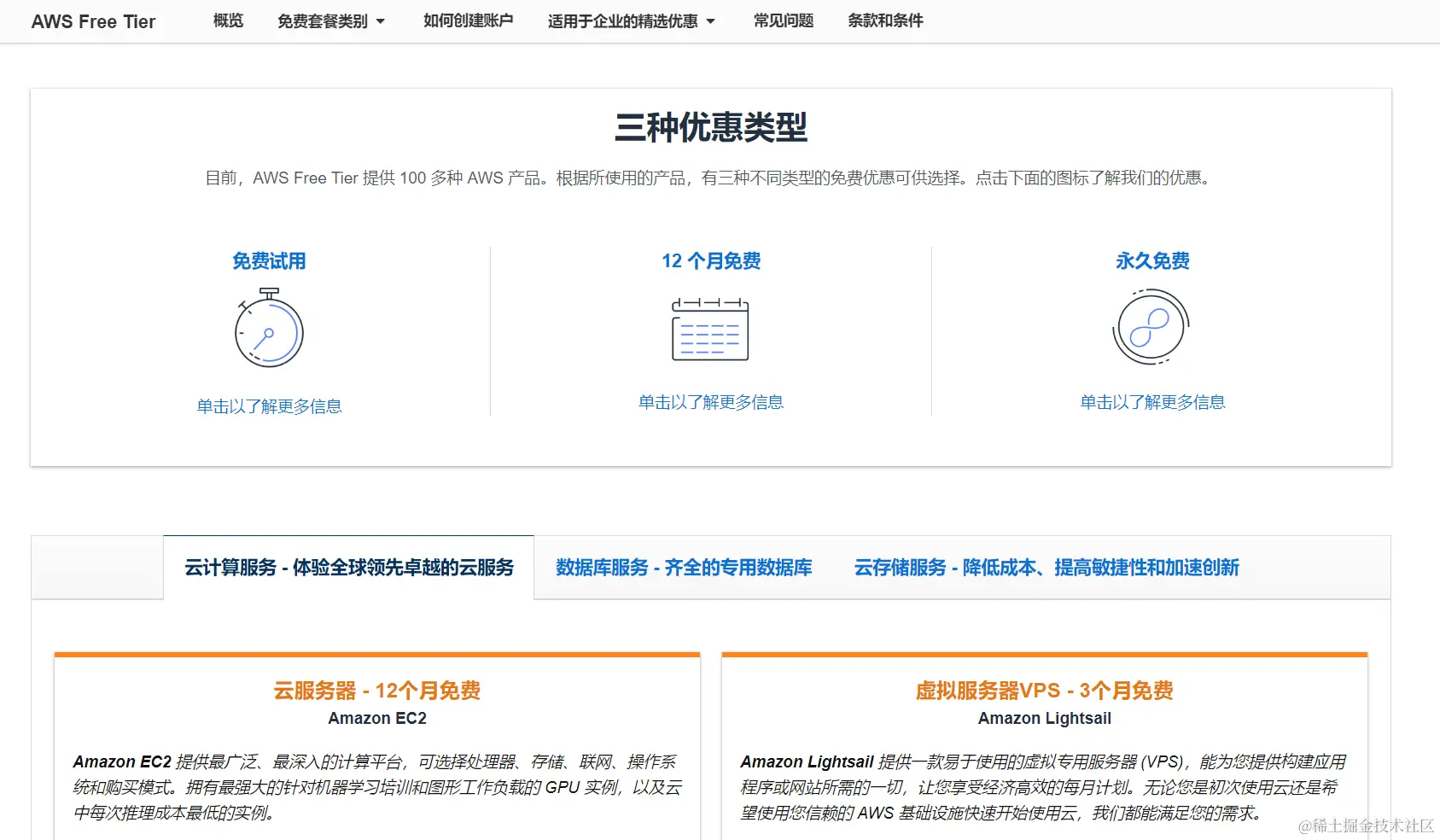Click 单击以了解更多信息 under the 免费试用 stopwatch

point(269,406)
